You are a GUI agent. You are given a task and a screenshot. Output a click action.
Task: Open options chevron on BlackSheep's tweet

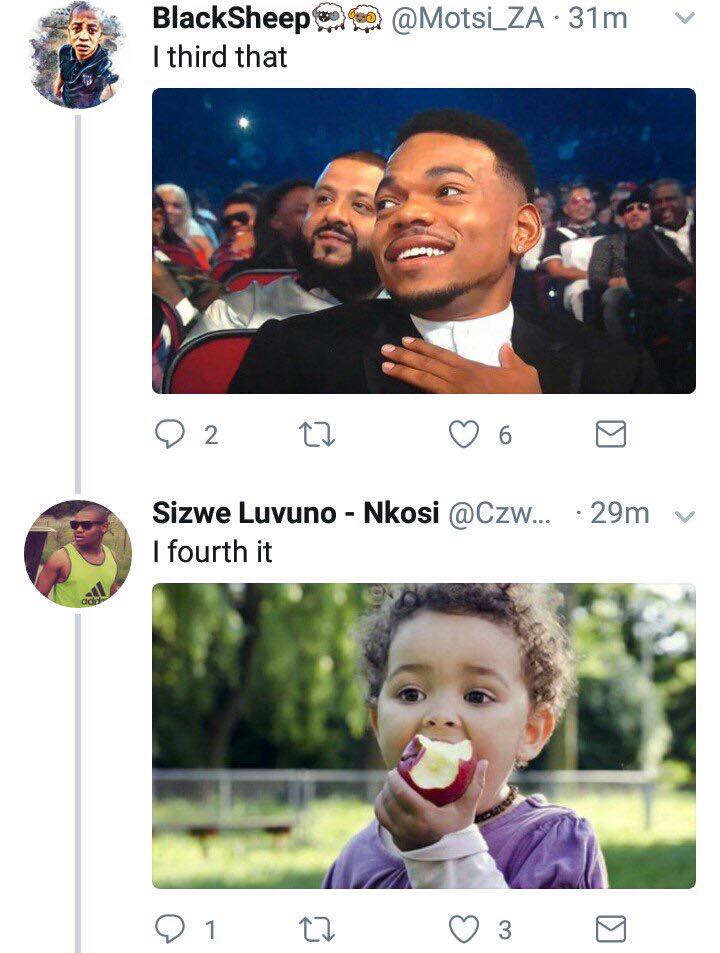click(685, 18)
